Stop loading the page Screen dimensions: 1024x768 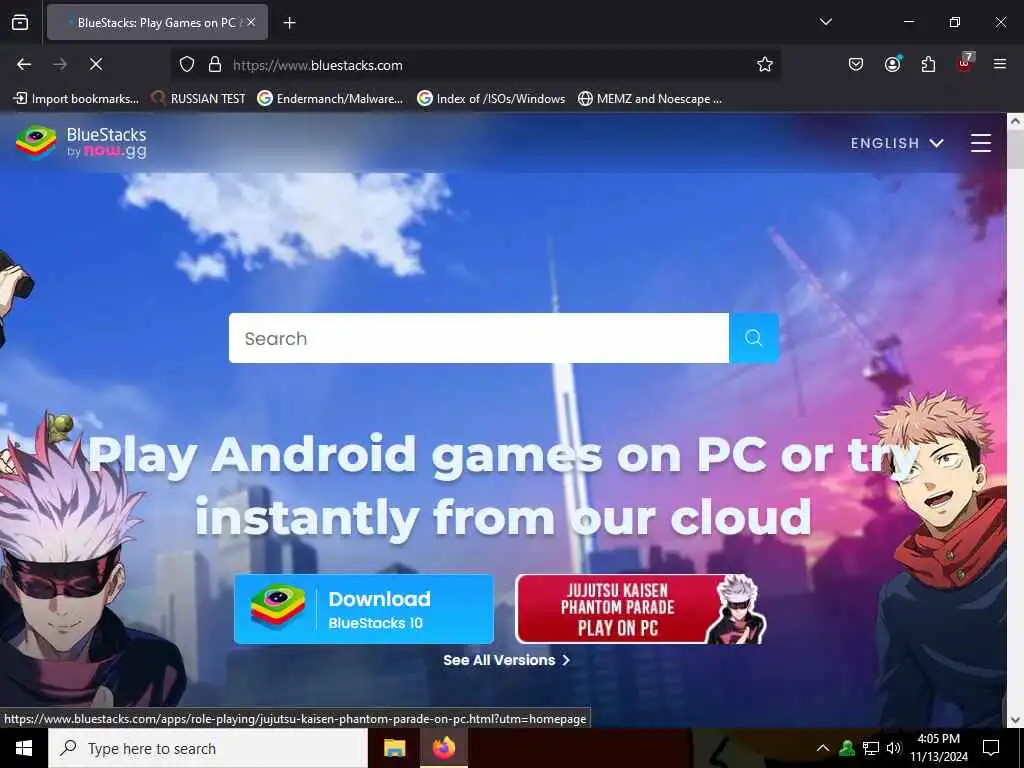pos(96,64)
